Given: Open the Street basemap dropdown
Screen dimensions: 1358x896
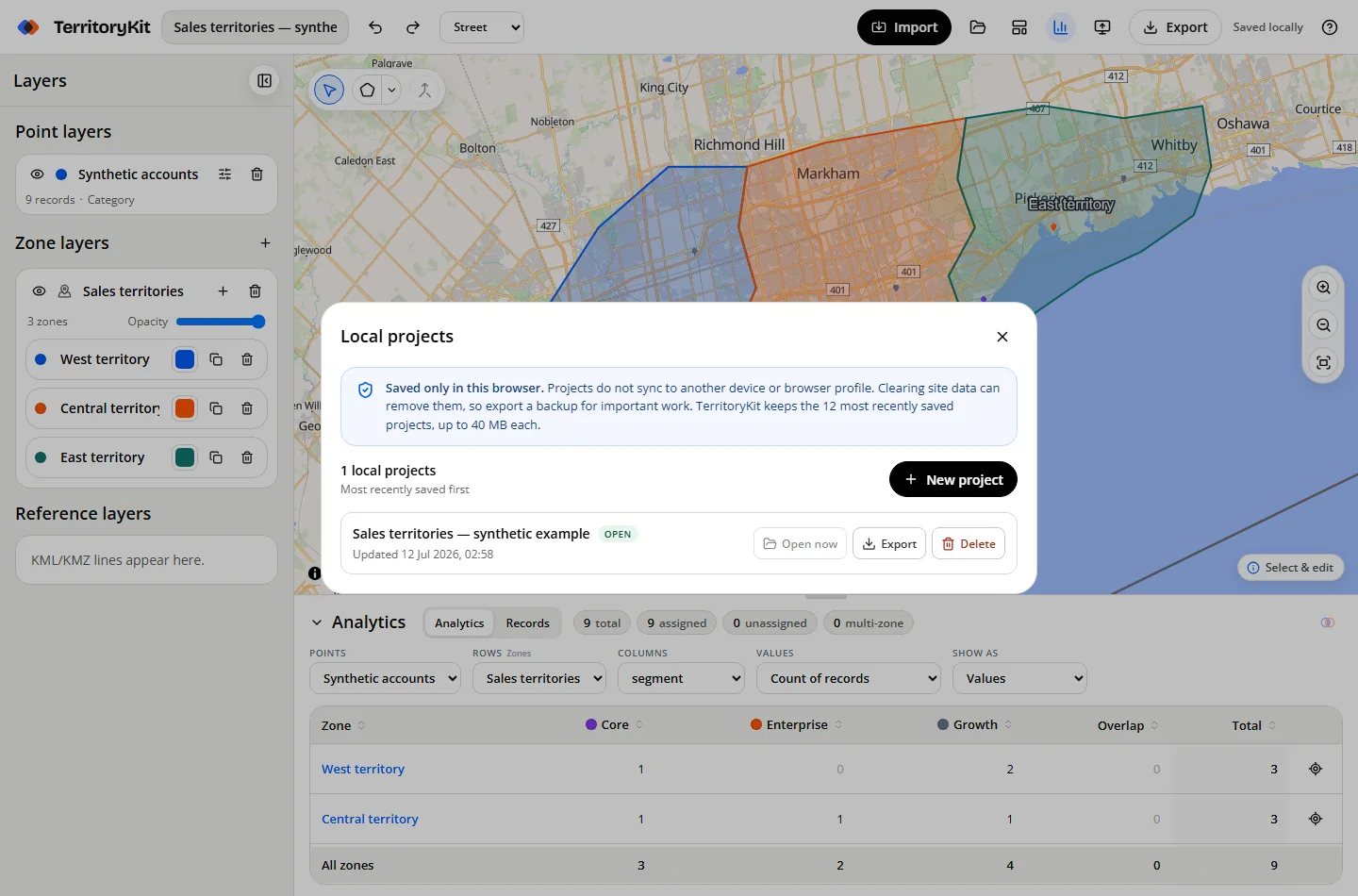Looking at the screenshot, I should [x=482, y=27].
